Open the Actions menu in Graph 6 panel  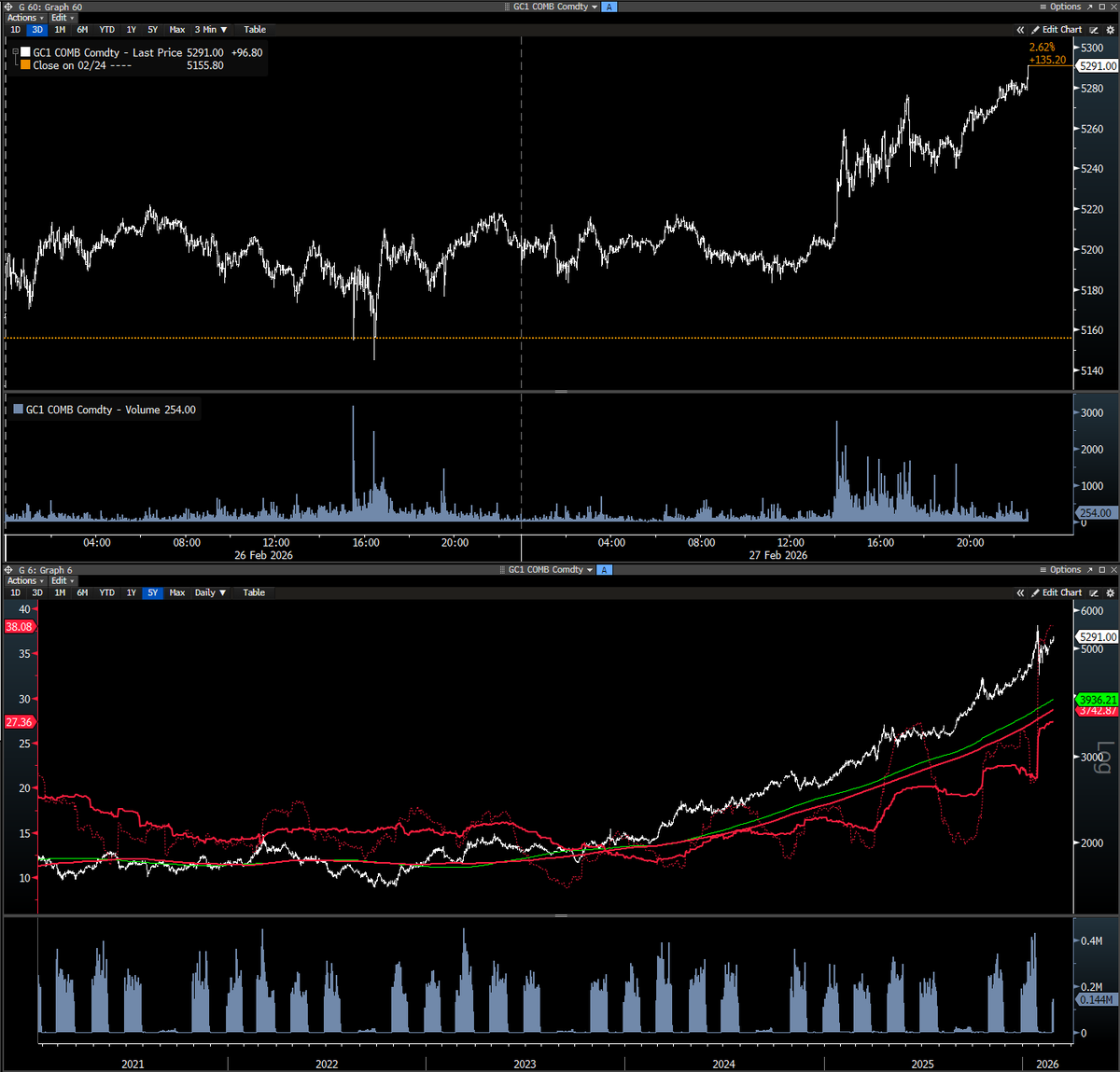coord(24,580)
